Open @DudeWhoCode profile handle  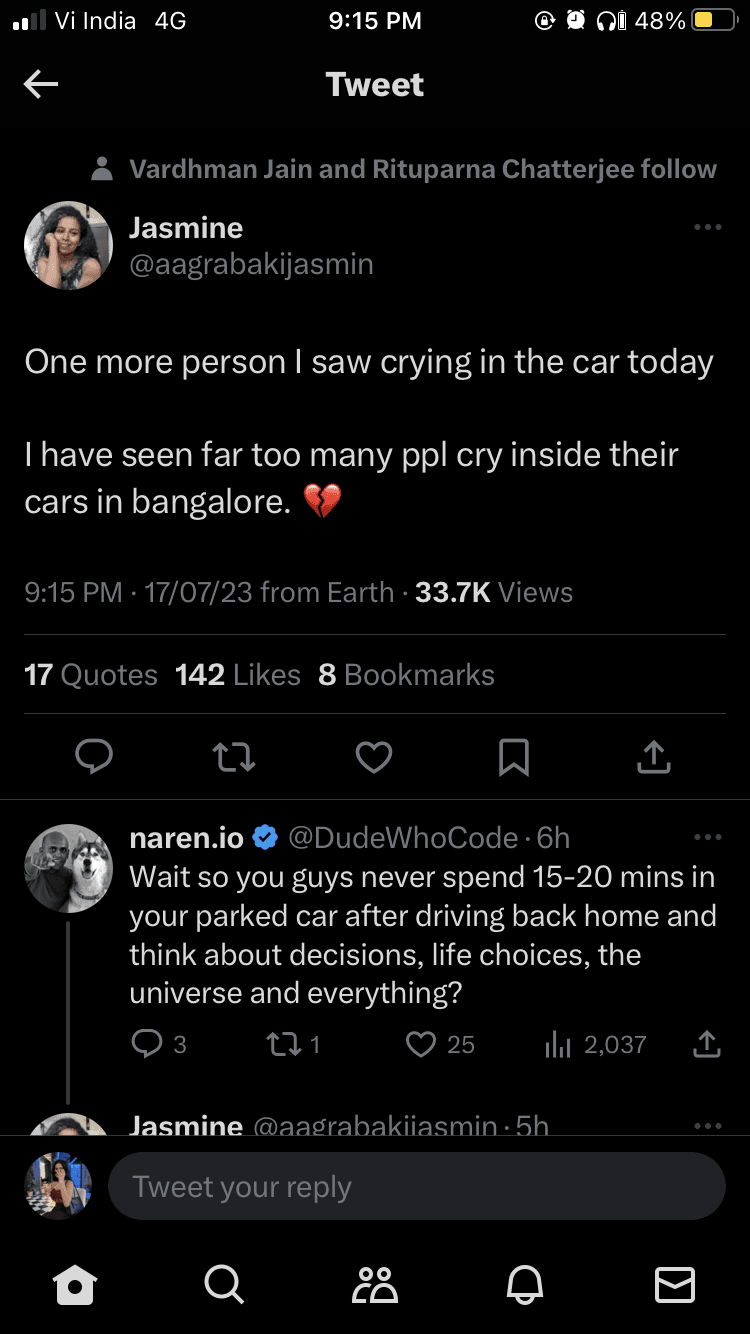click(403, 837)
